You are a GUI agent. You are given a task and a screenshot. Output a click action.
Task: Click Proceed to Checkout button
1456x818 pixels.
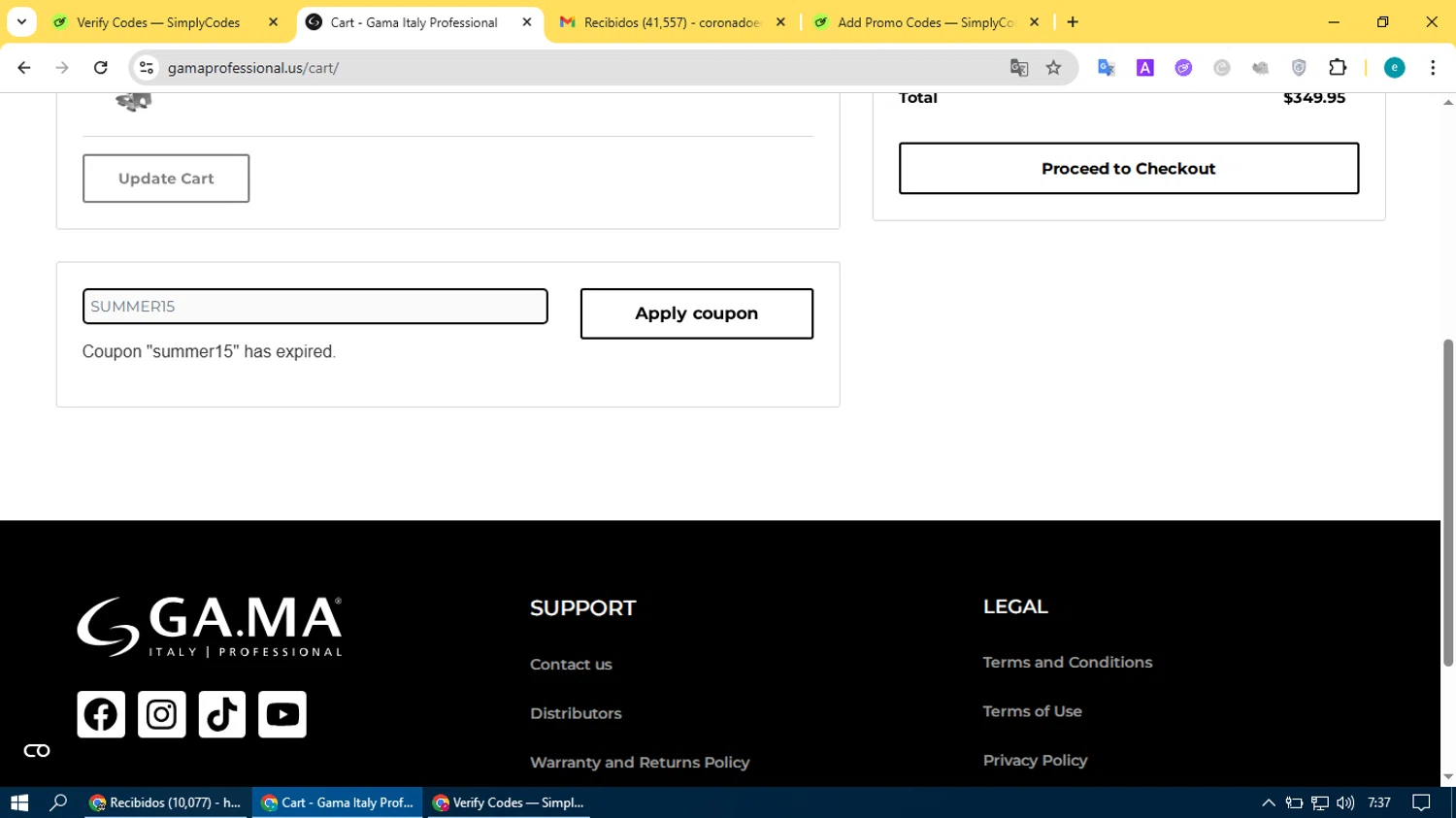coord(1129,169)
